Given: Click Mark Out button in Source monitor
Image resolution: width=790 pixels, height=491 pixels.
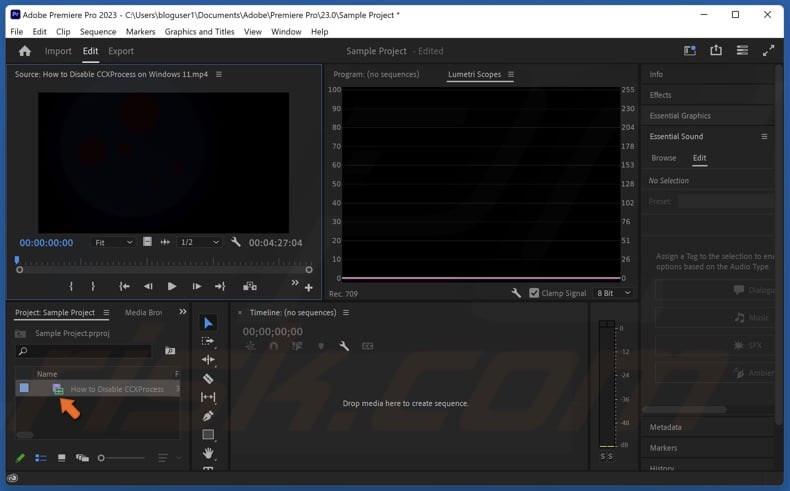Looking at the screenshot, I should (93, 286).
